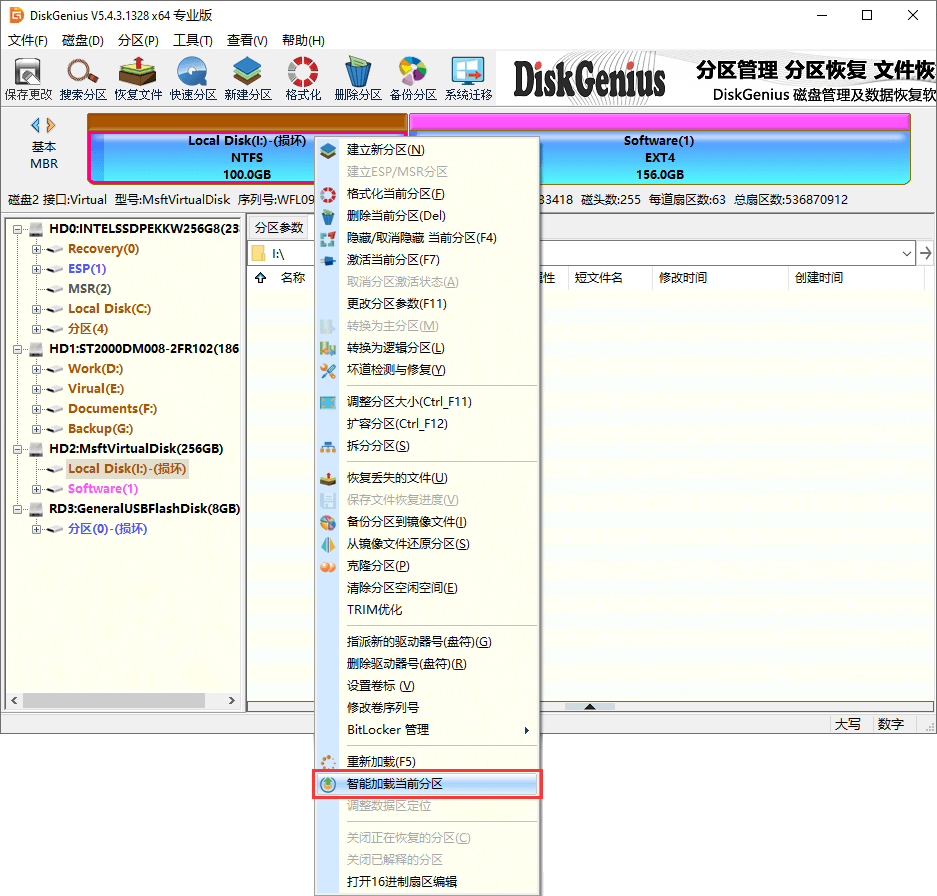Open the 文件(F) menu

click(27, 41)
